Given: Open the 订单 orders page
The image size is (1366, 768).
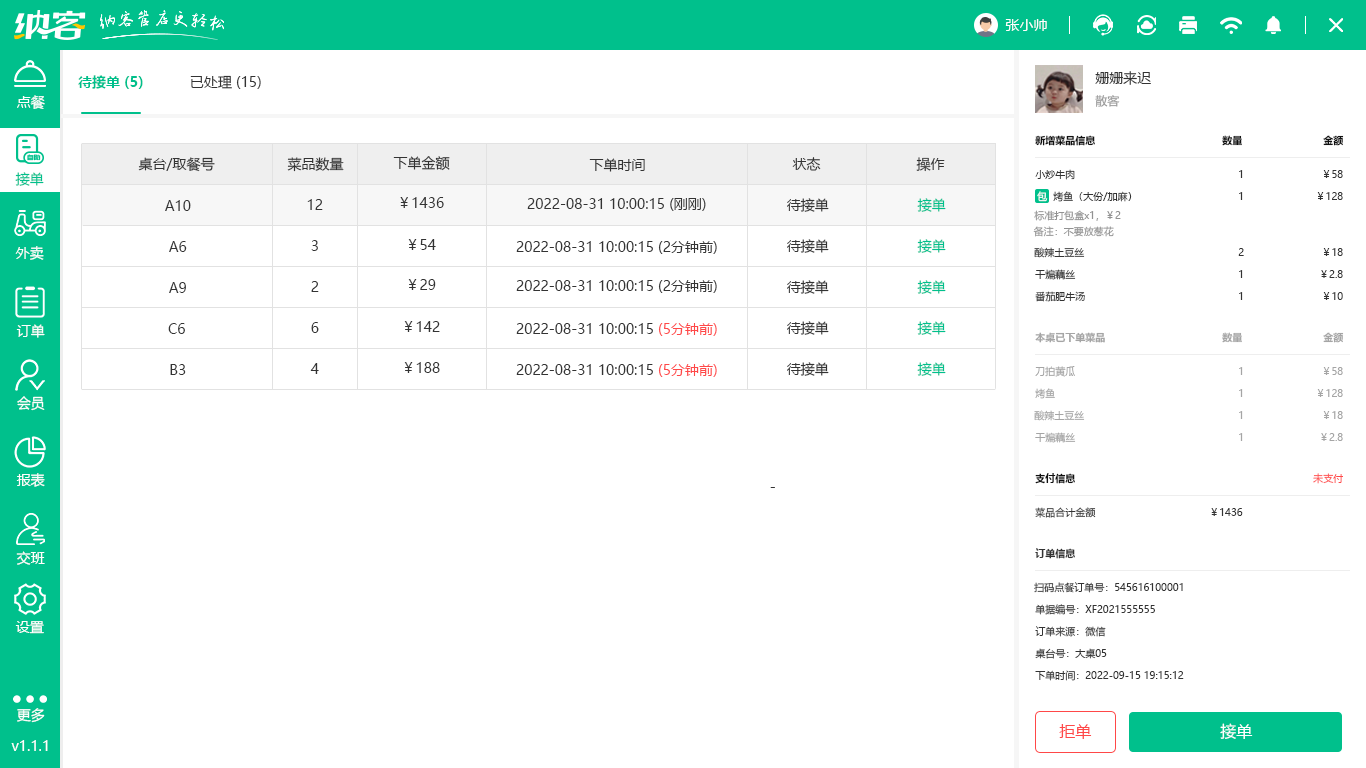Looking at the screenshot, I should click(x=30, y=312).
